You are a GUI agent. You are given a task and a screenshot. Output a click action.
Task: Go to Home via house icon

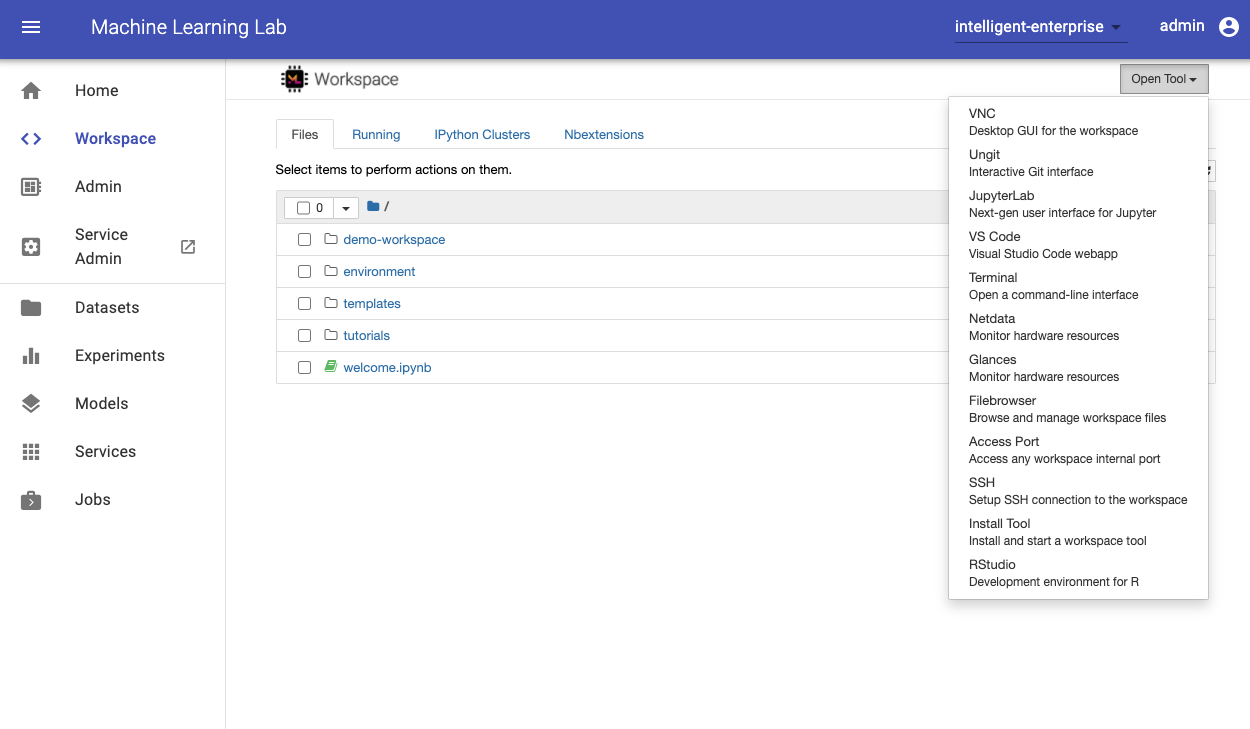tap(31, 91)
